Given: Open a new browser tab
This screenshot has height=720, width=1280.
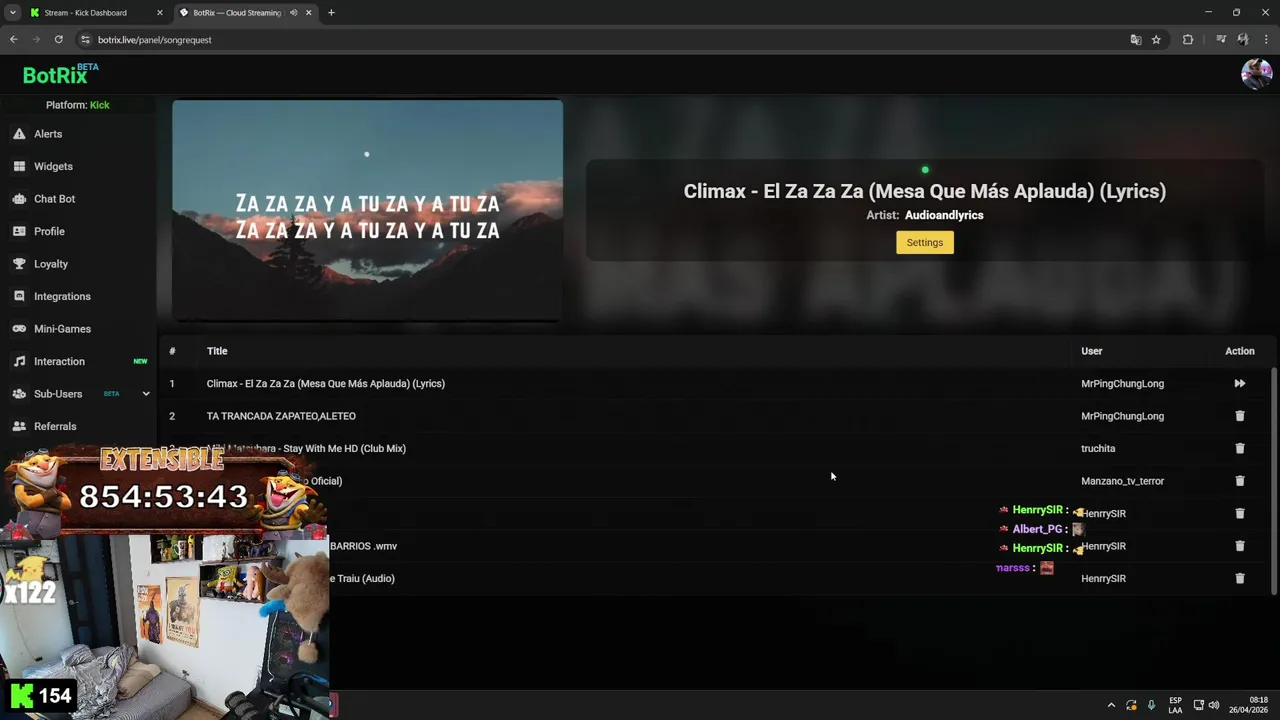Looking at the screenshot, I should tap(331, 13).
